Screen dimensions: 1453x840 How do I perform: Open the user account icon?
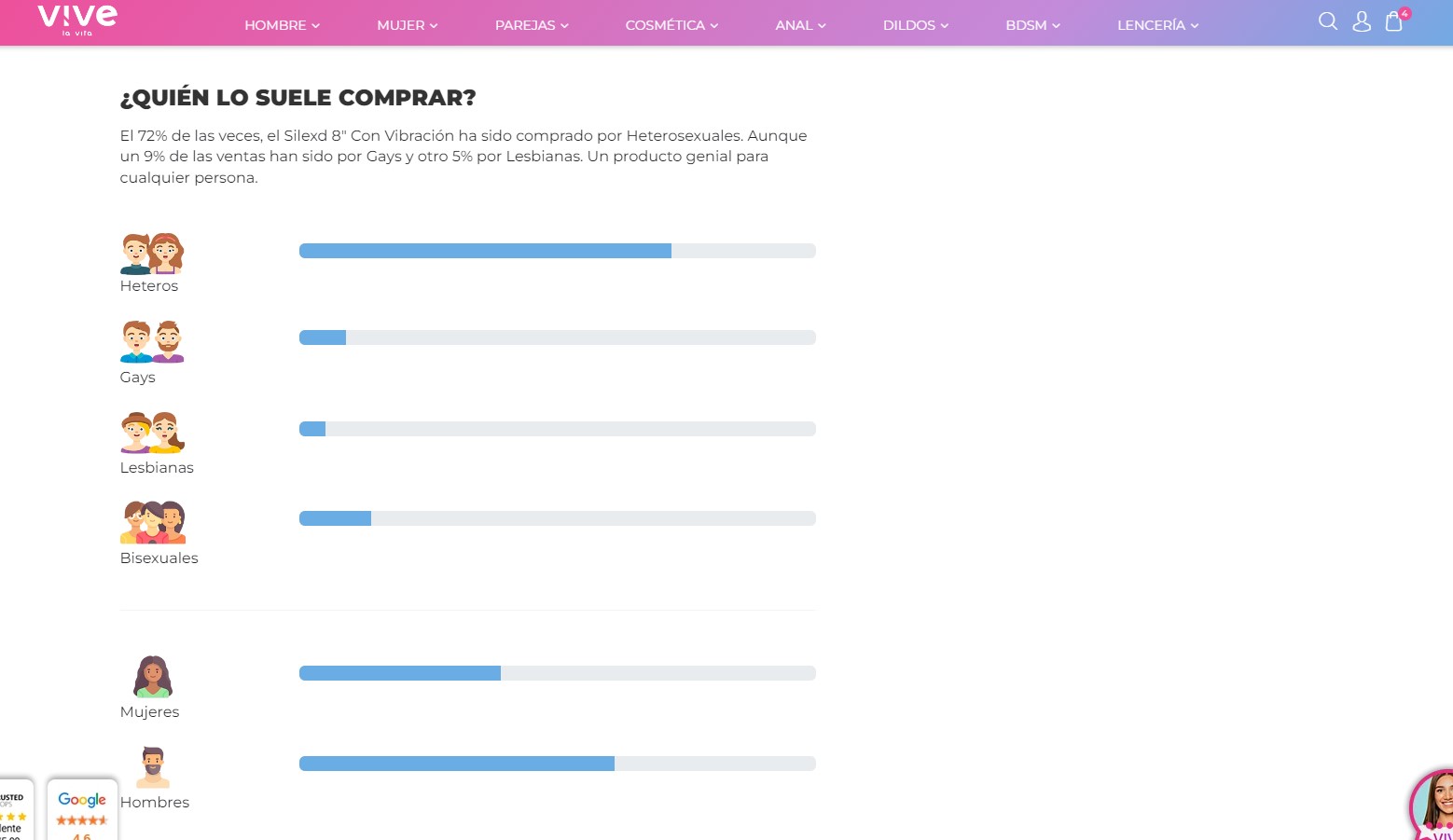(1362, 21)
